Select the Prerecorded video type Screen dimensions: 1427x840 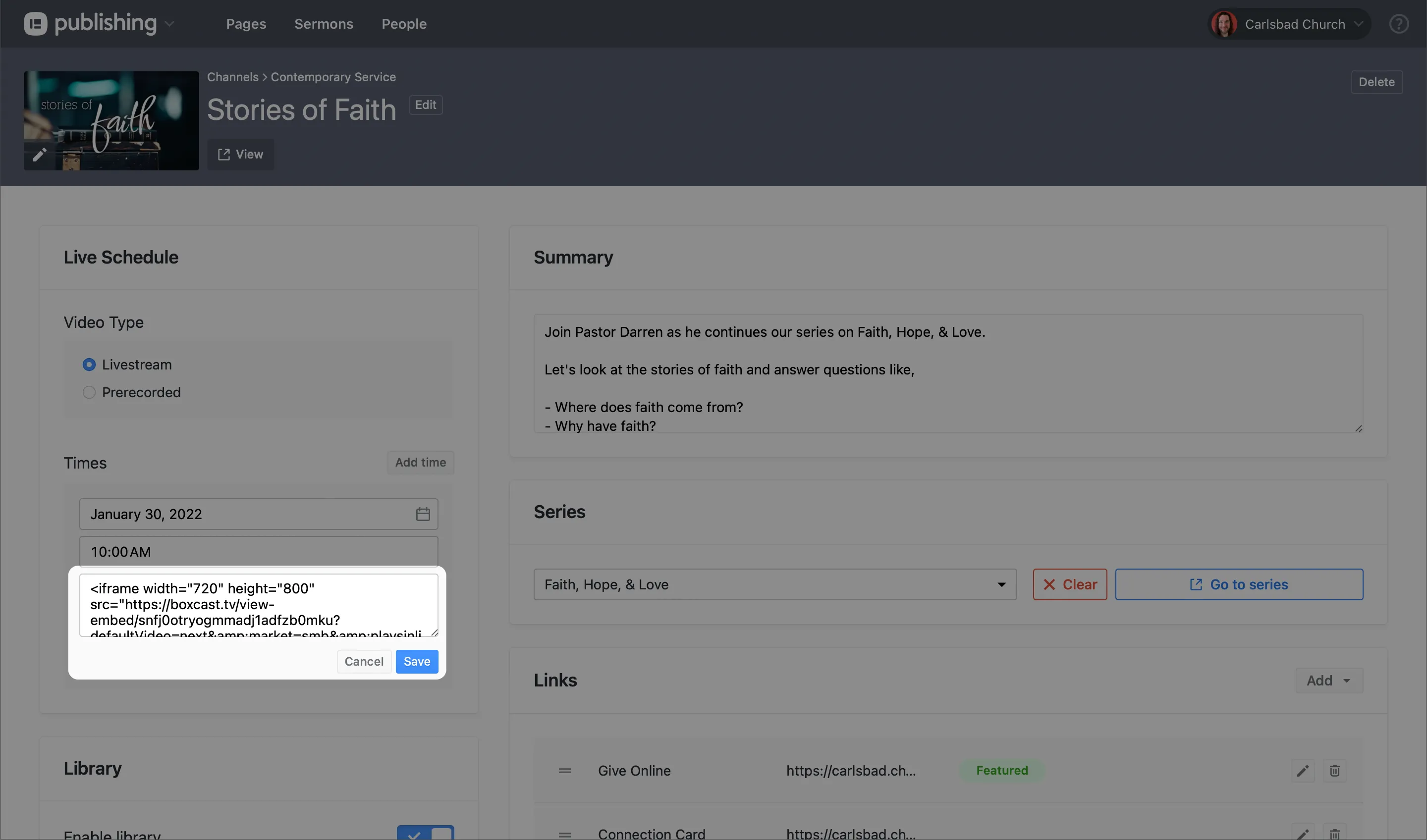[x=89, y=392]
